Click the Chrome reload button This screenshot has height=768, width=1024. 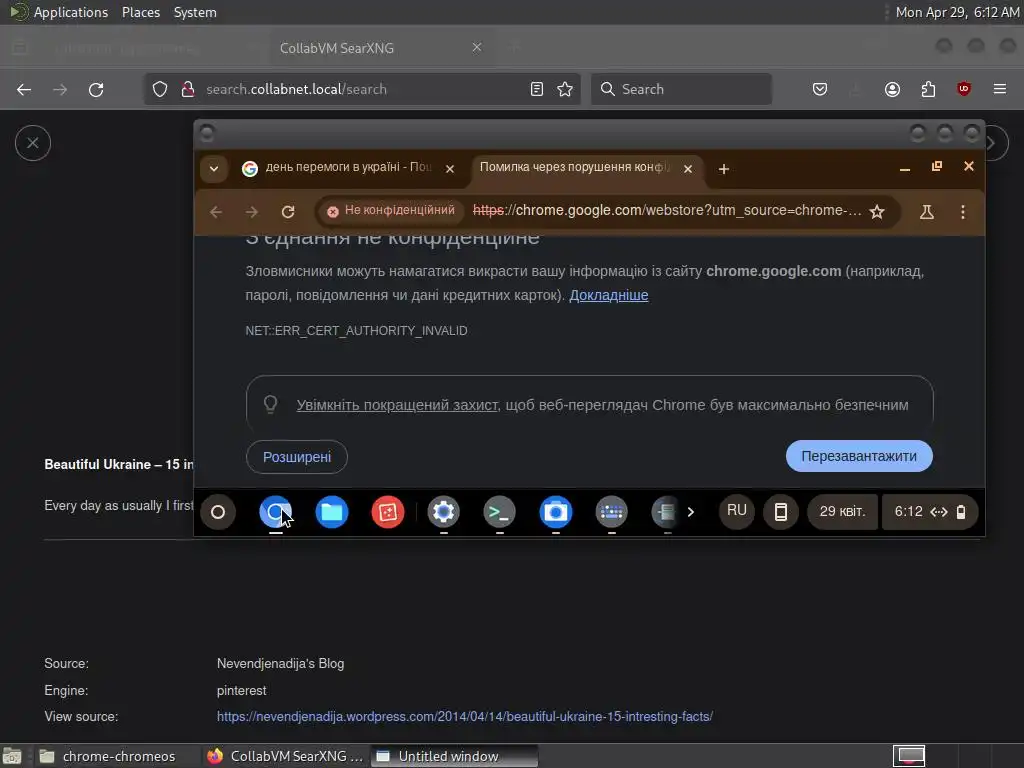[x=288, y=212]
